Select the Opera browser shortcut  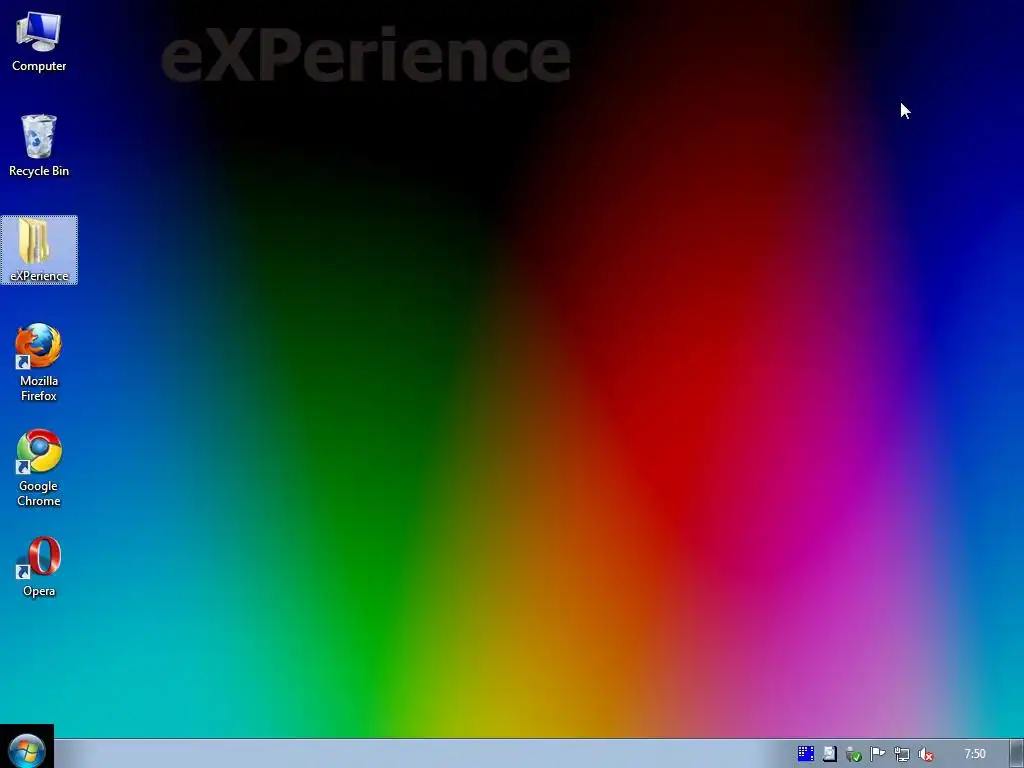(x=39, y=567)
